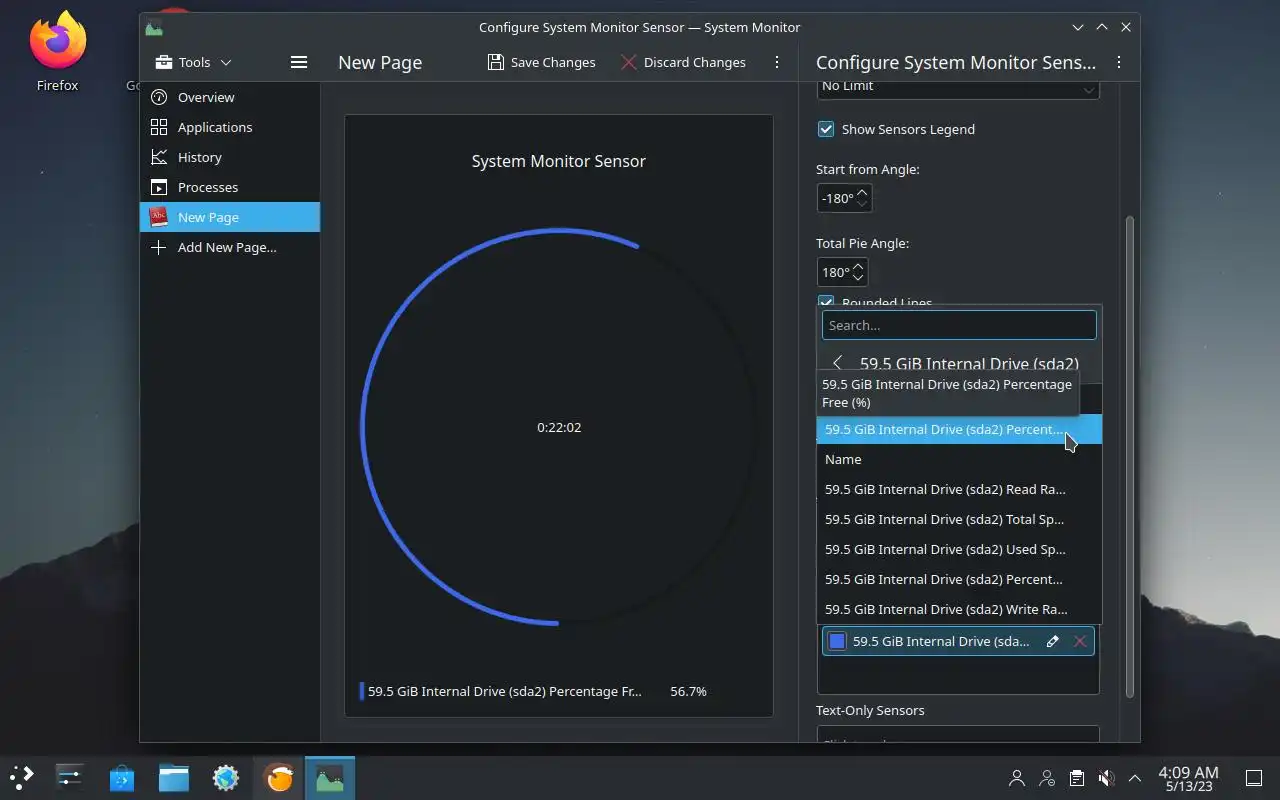Click the Text-Only Sensors field
The width and height of the screenshot is (1280, 800).
tap(958, 733)
